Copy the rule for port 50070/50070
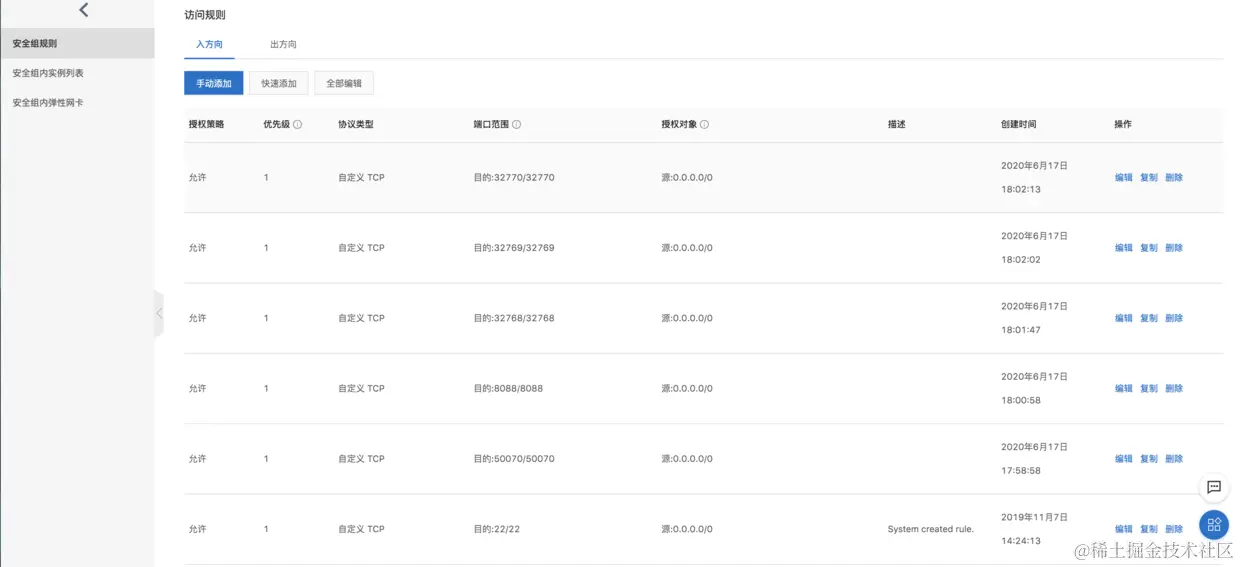This screenshot has height=567, width=1240. point(1149,459)
